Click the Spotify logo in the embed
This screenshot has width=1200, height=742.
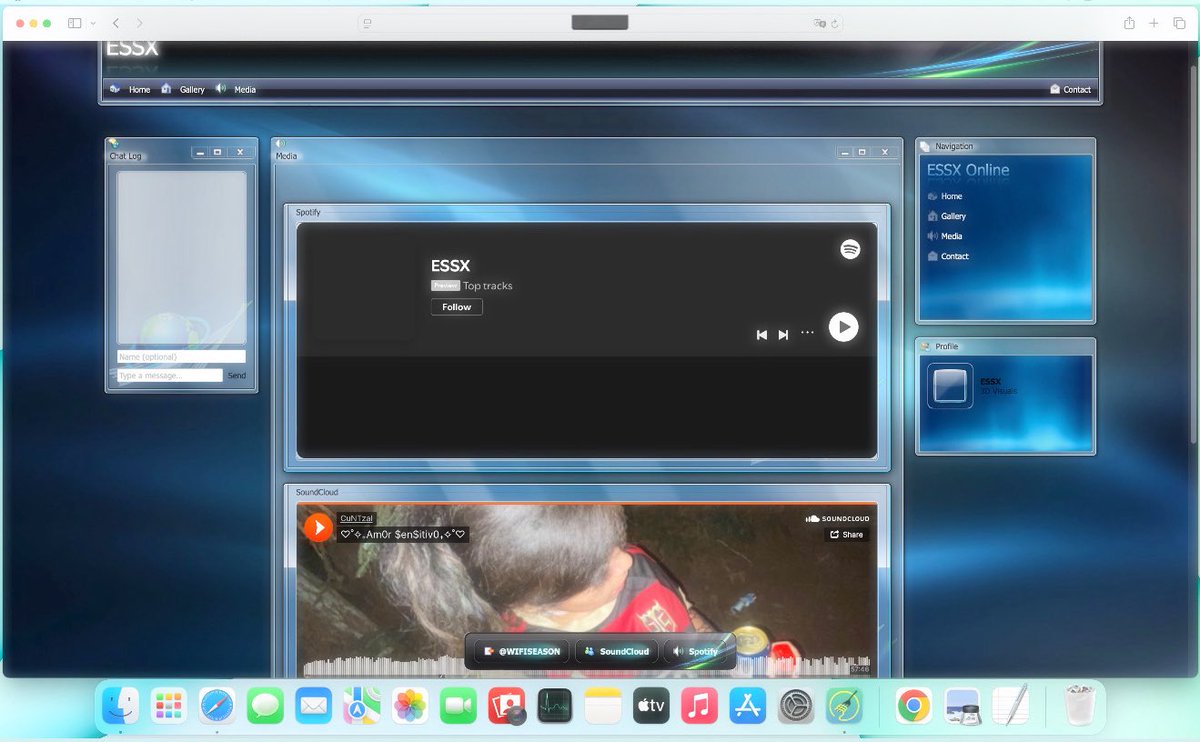pyautogui.click(x=850, y=249)
